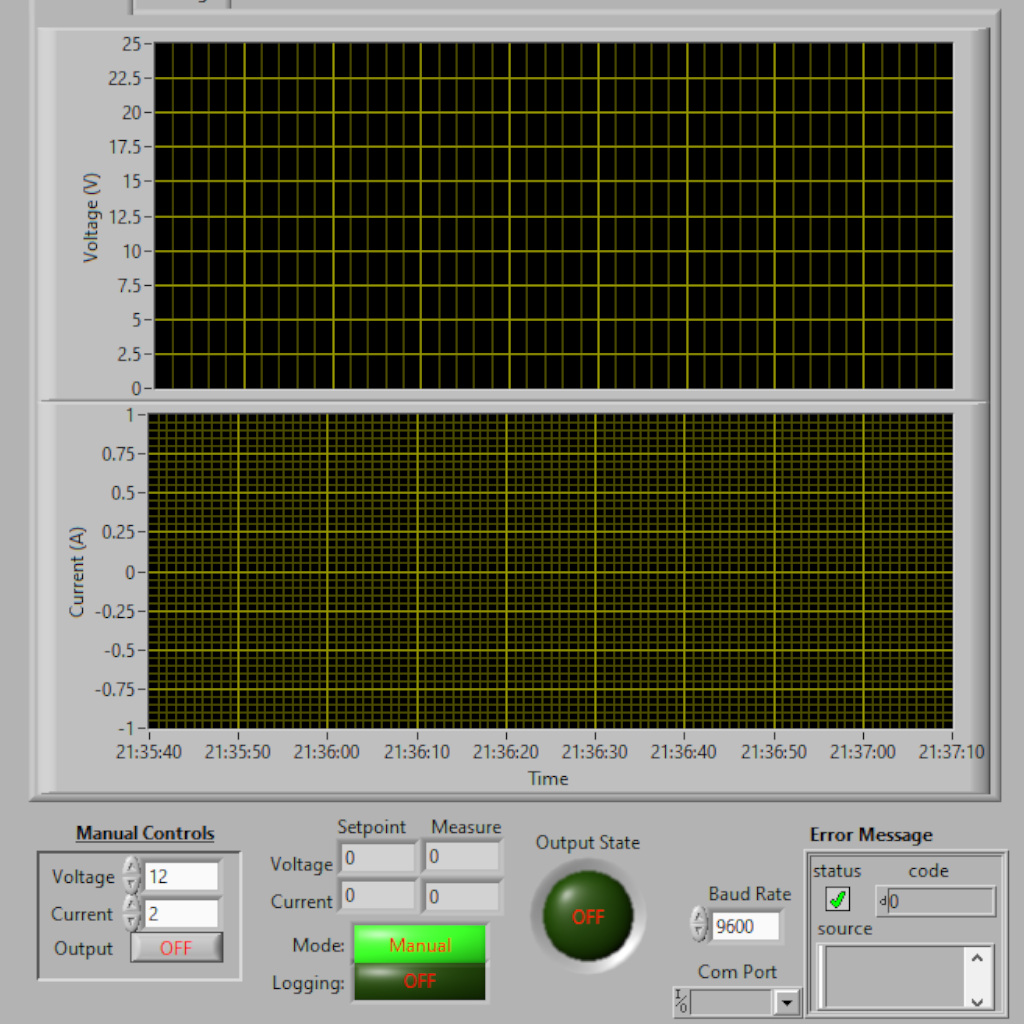Click the 21:37:10 time axis label
The height and width of the screenshot is (1024, 1024).
(x=951, y=752)
